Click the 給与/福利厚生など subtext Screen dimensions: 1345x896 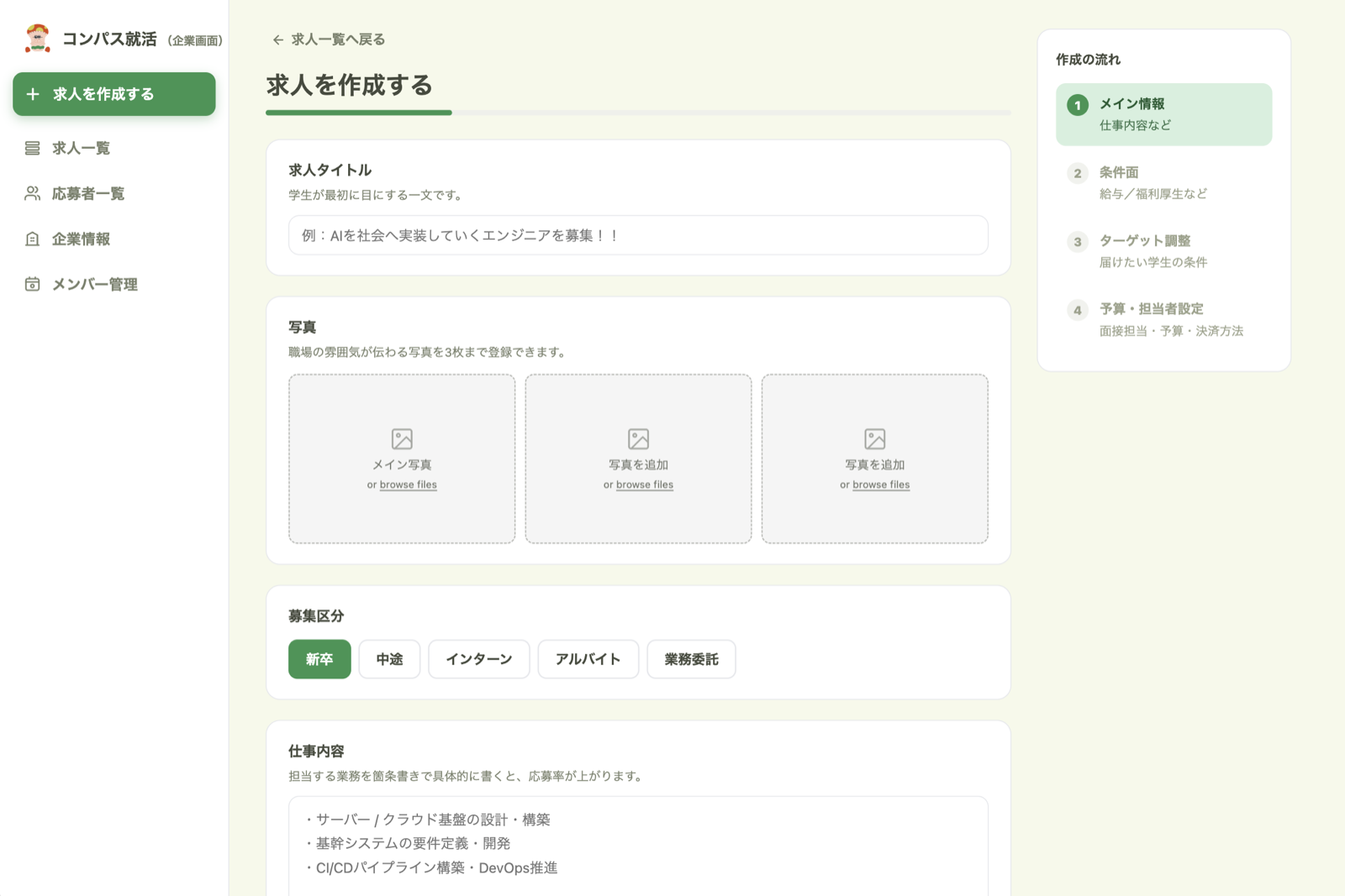pyautogui.click(x=1153, y=194)
